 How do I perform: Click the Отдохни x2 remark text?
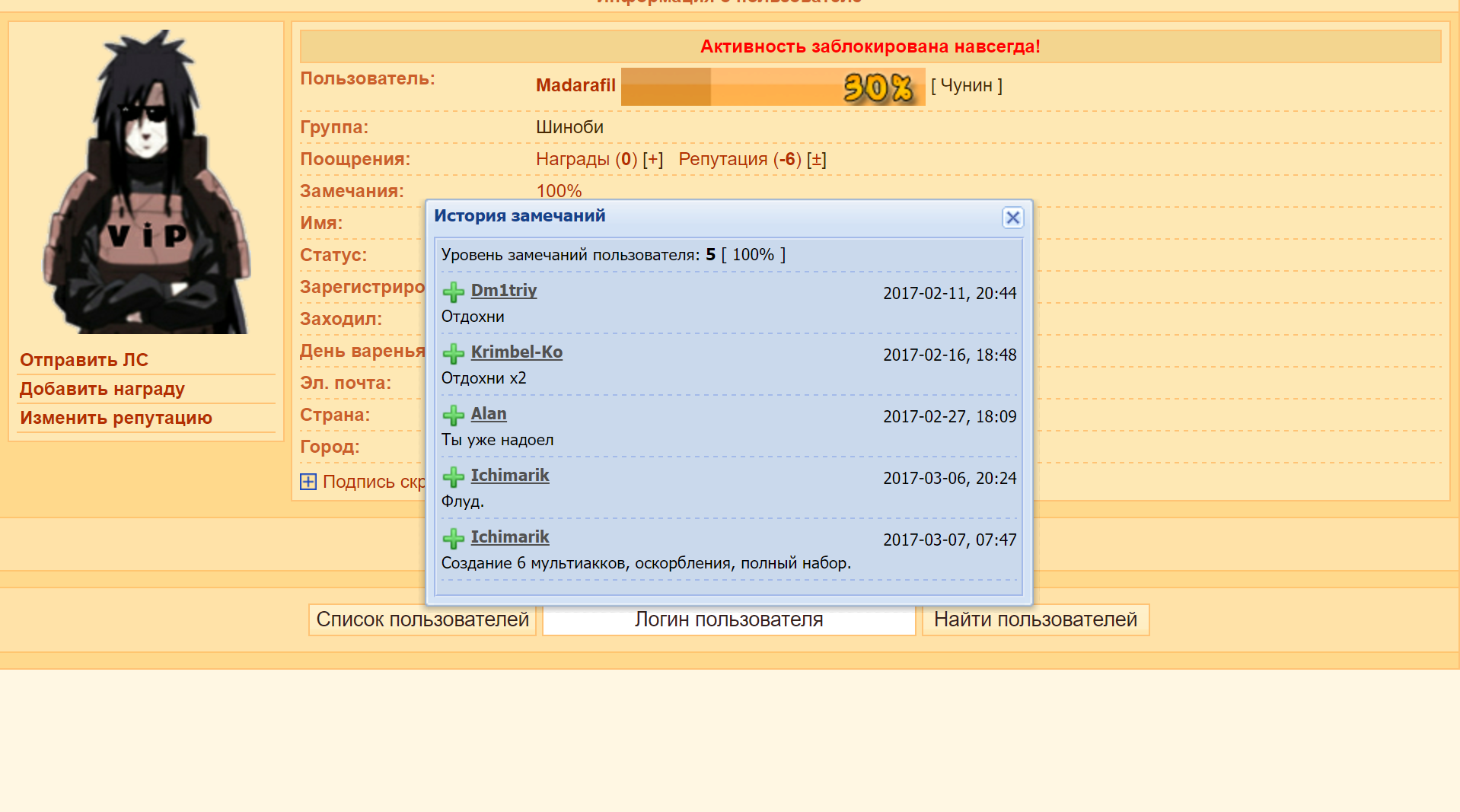483,378
